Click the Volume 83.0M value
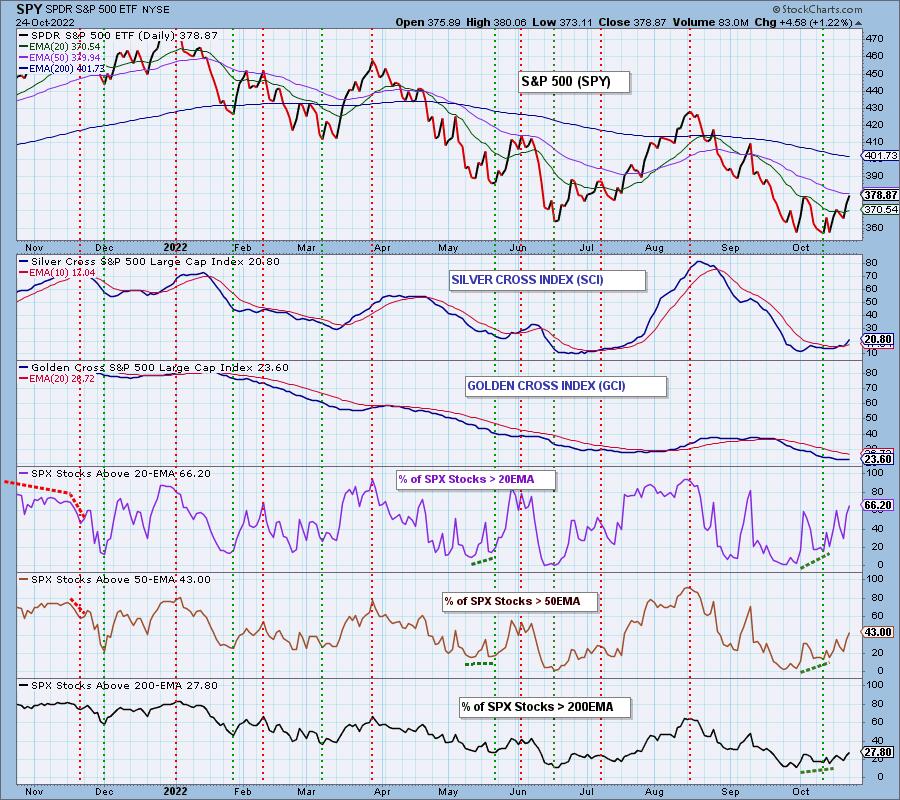 (x=710, y=22)
